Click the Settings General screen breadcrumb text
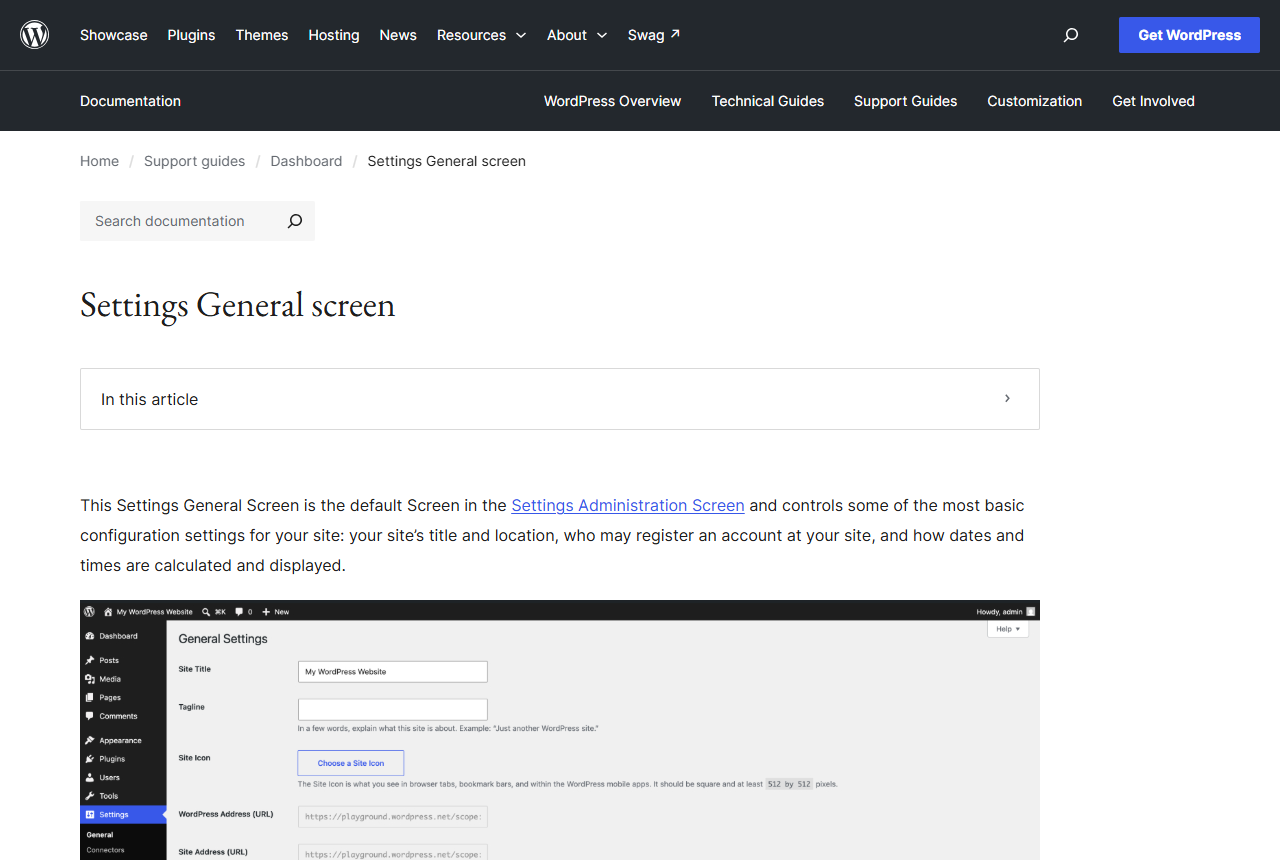 pos(446,161)
